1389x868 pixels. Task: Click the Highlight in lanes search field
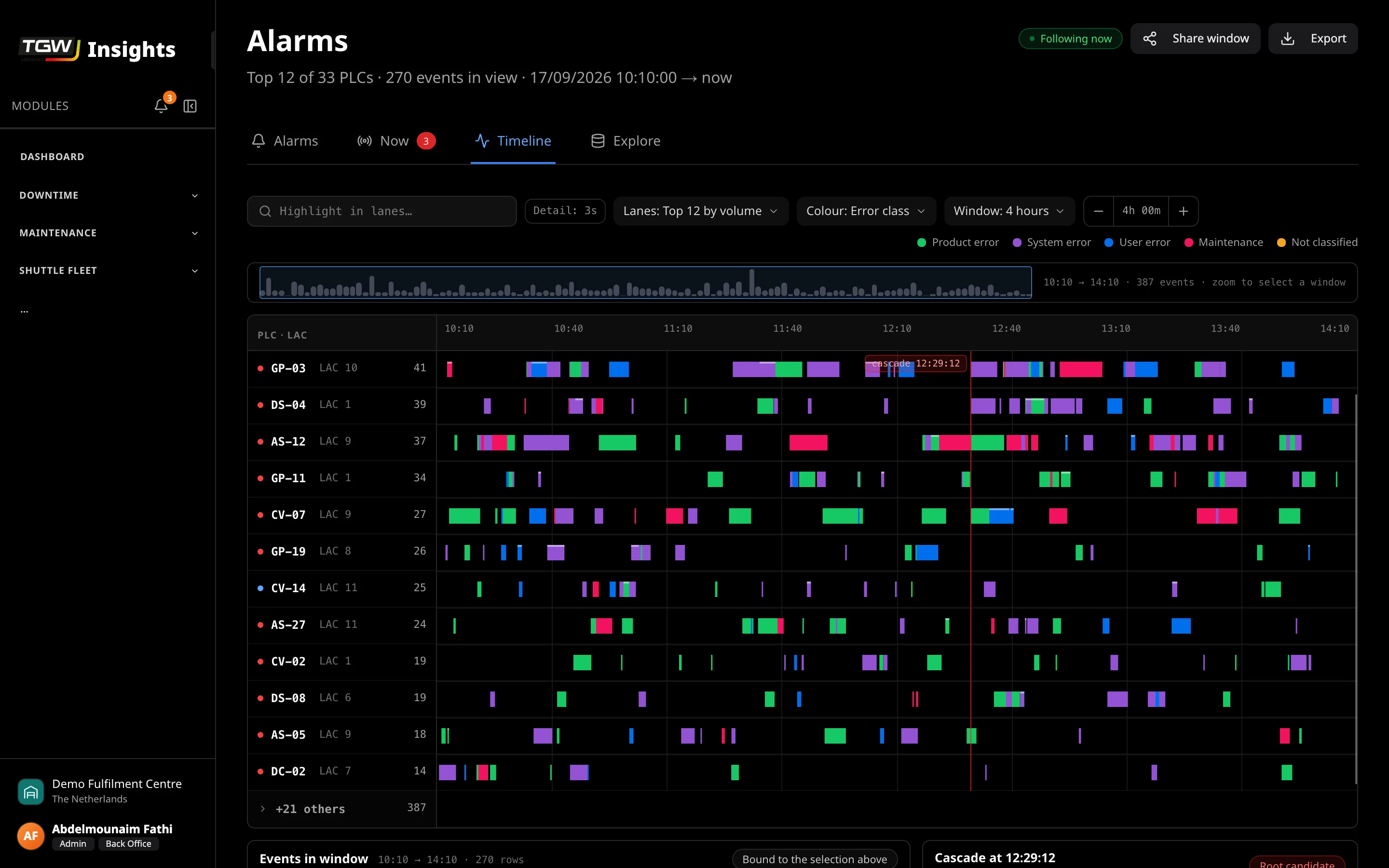click(381, 211)
